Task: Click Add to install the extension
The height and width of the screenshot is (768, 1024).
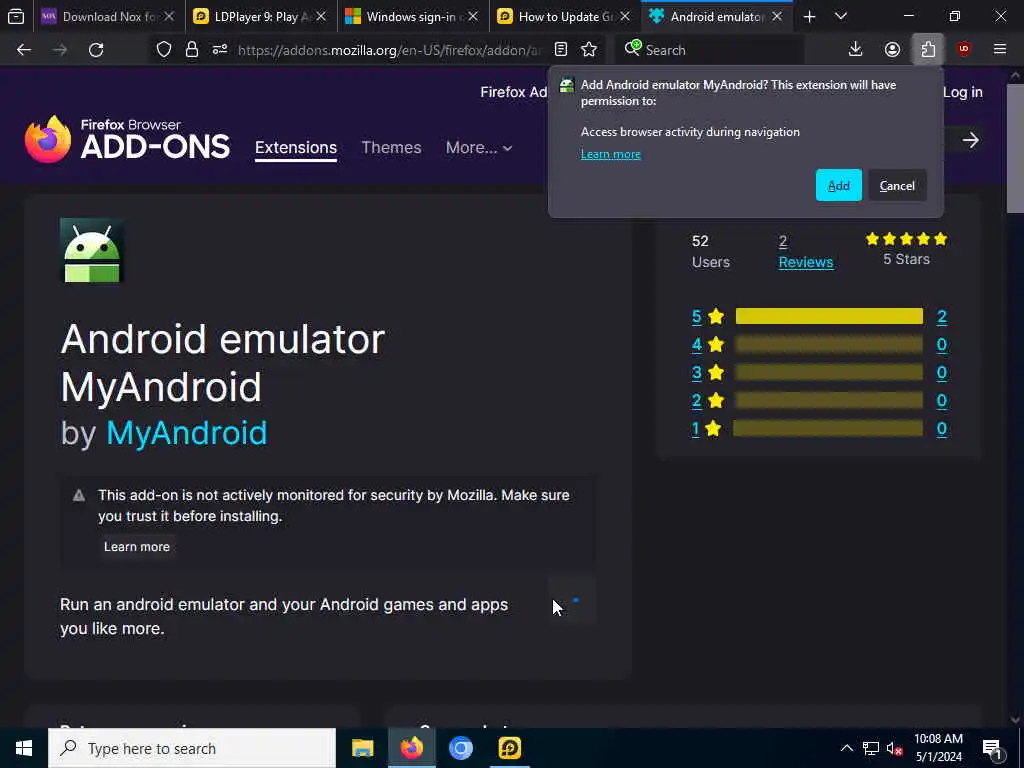Action: [x=839, y=185]
